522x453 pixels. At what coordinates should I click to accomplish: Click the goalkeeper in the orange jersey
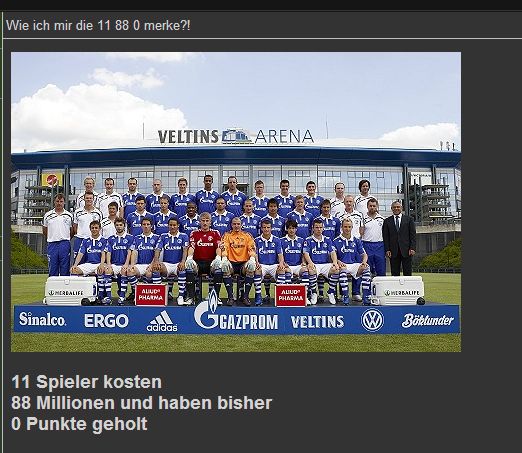coord(237,258)
